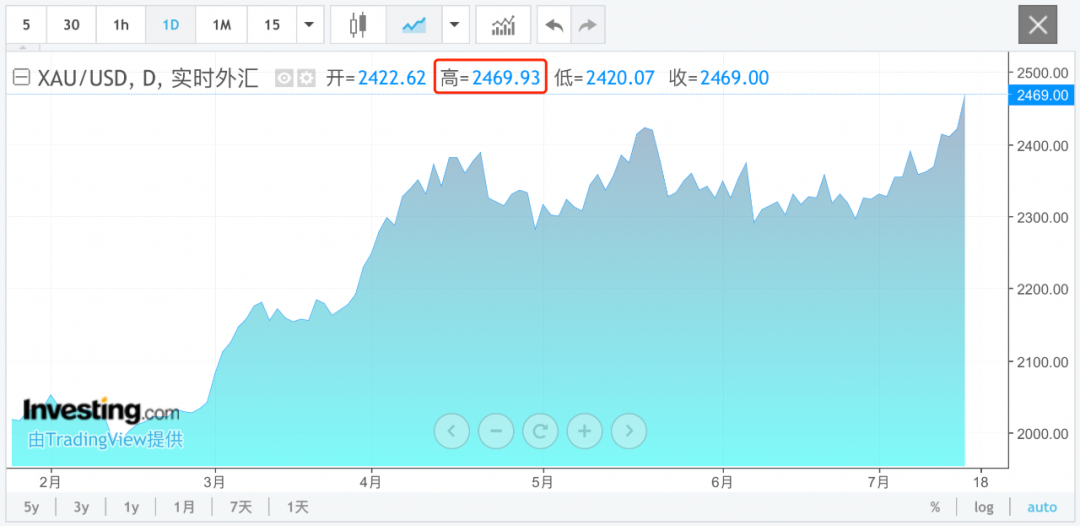Image resolution: width=1080 pixels, height=526 pixels.
Task: Toggle auto scale option
Action: point(1041,507)
